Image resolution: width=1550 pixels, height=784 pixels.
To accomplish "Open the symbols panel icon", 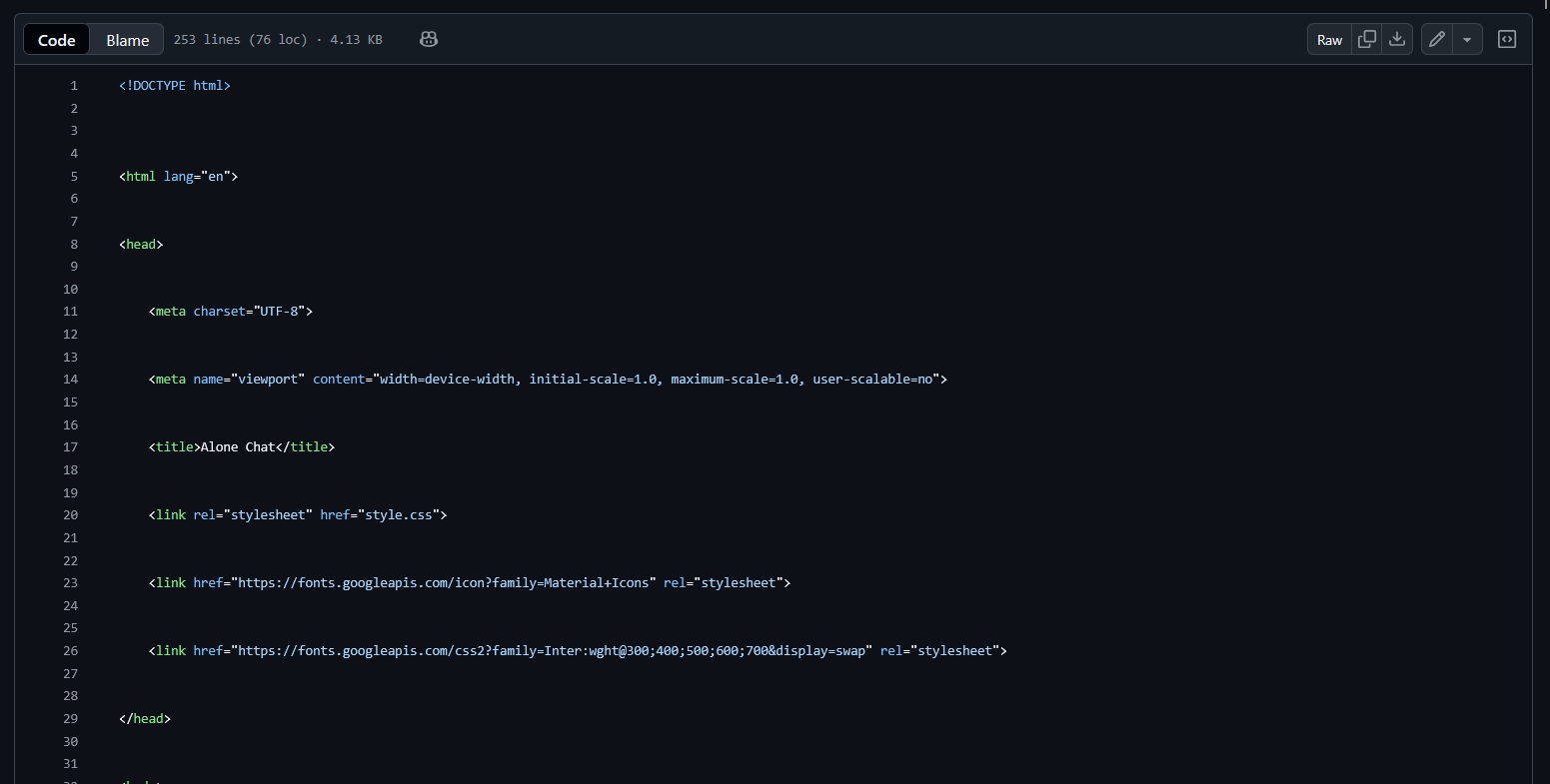I will [1506, 40].
